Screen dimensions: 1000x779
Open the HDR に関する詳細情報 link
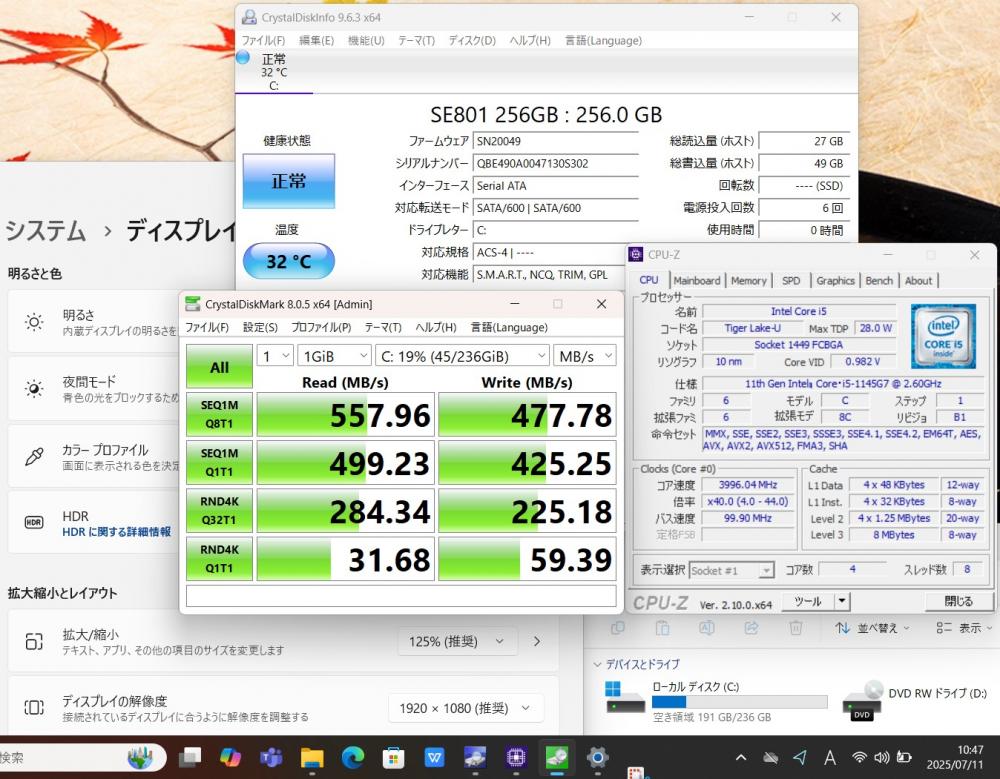(116, 532)
